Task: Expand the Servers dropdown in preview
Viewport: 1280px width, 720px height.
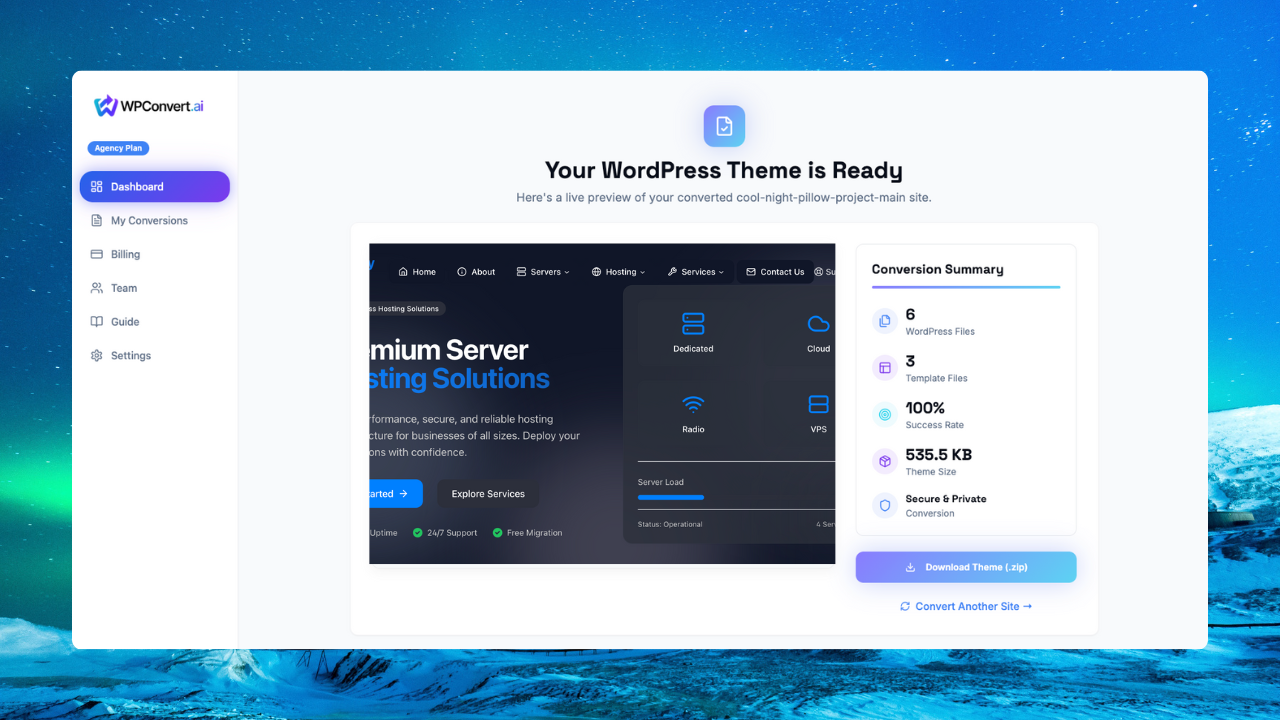Action: pyautogui.click(x=543, y=272)
